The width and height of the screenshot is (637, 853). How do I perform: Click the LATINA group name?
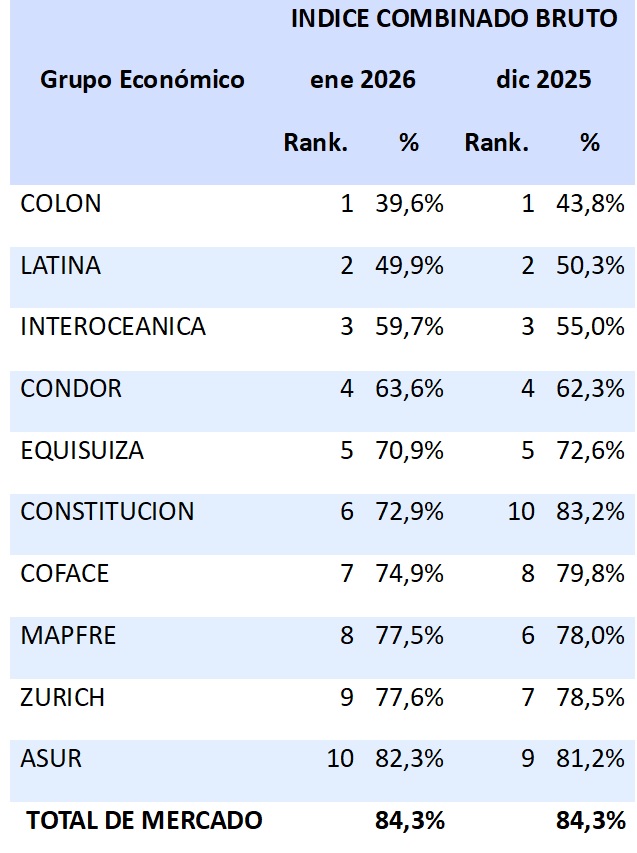61,266
